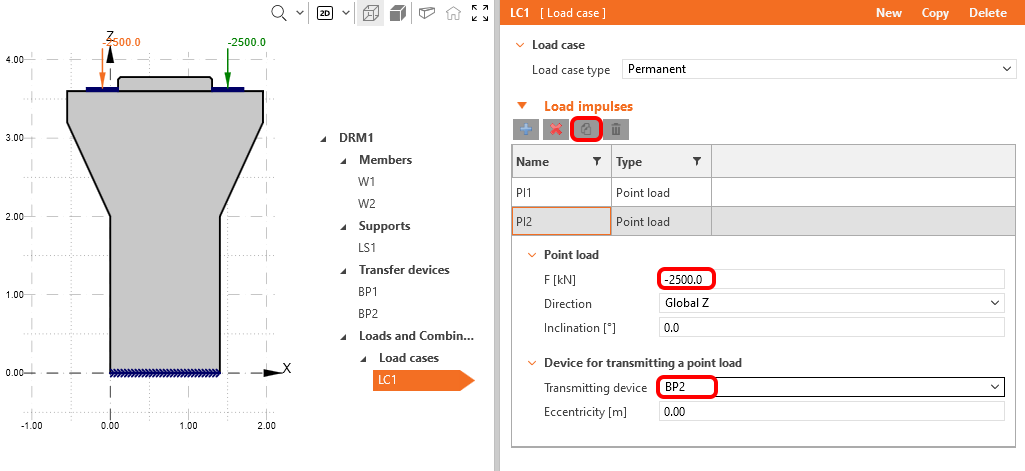Screen dimensions: 1025x471
Task: Select member W1 in the tree
Action: (367, 182)
